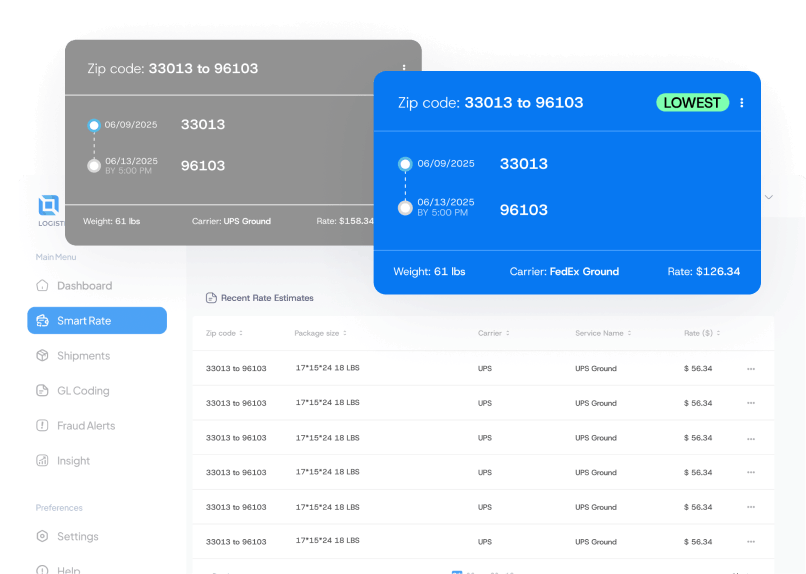
Task: Expand chevron at top right of panel
Action: [768, 197]
